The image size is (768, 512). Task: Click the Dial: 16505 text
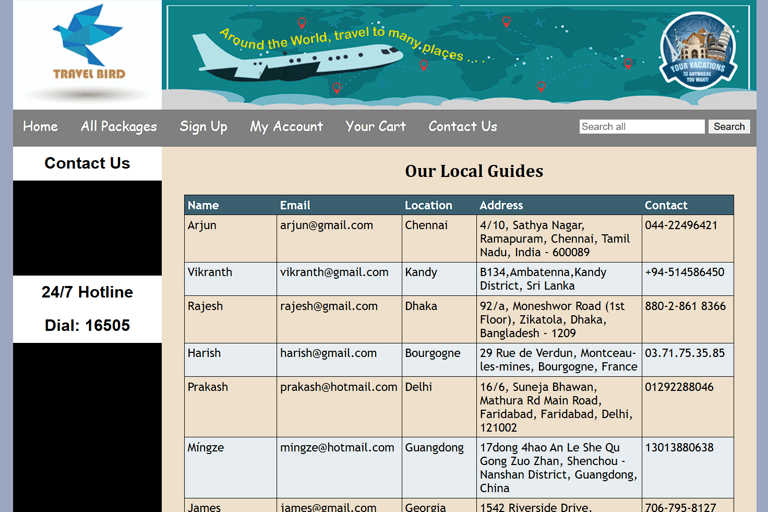87,325
